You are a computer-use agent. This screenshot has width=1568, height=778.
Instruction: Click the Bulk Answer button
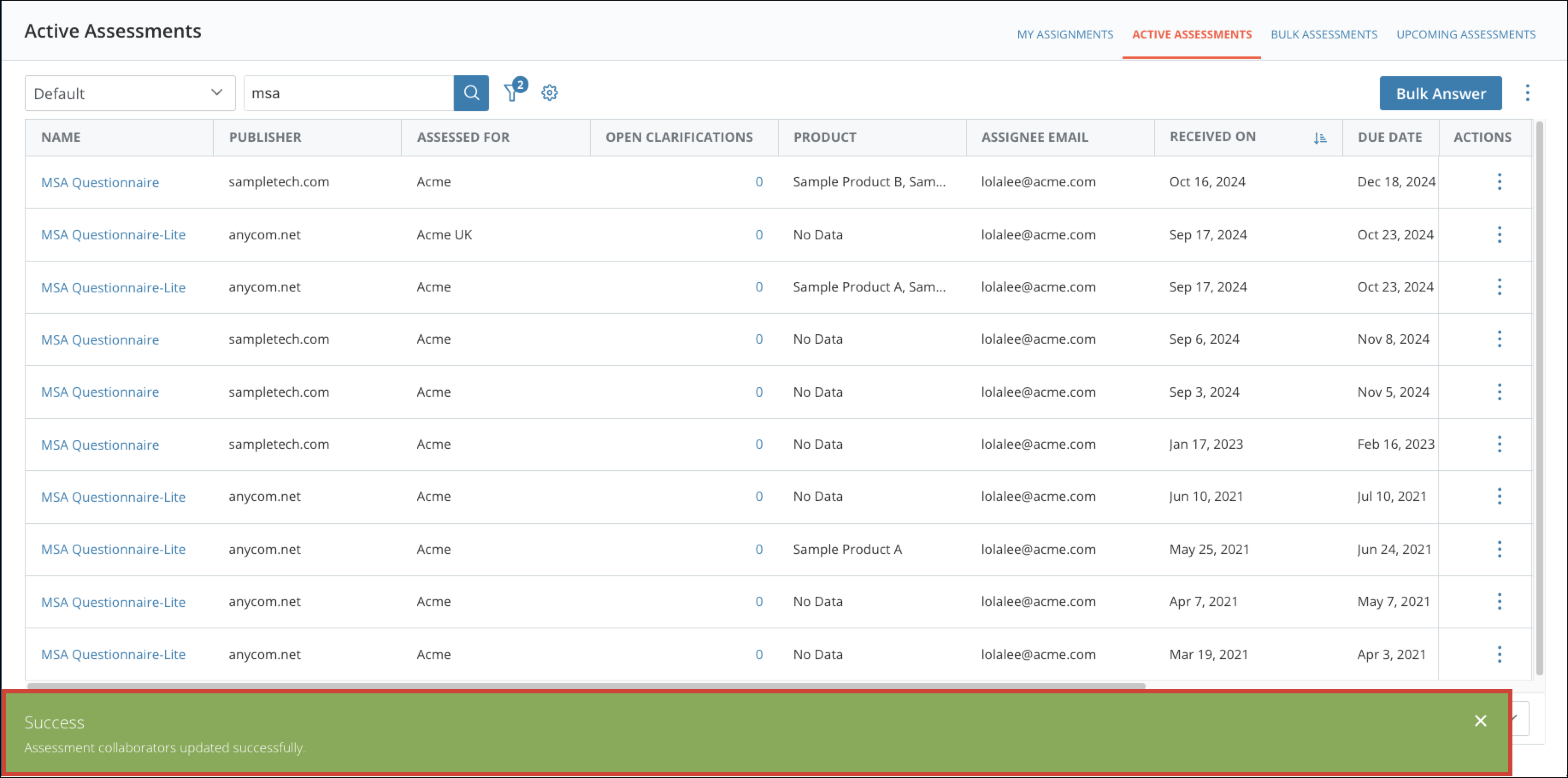pos(1440,93)
